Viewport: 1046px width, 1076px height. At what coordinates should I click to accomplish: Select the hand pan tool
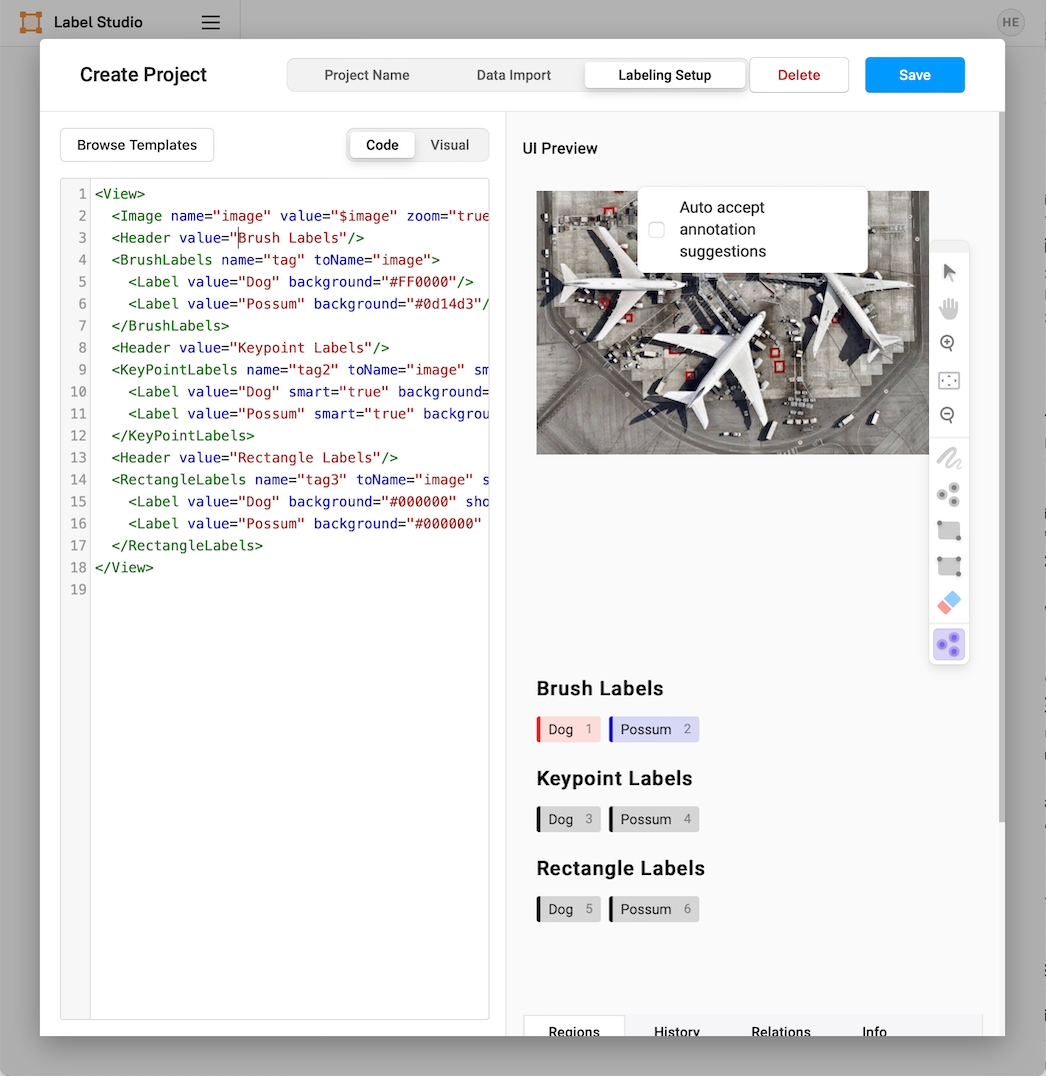949,309
